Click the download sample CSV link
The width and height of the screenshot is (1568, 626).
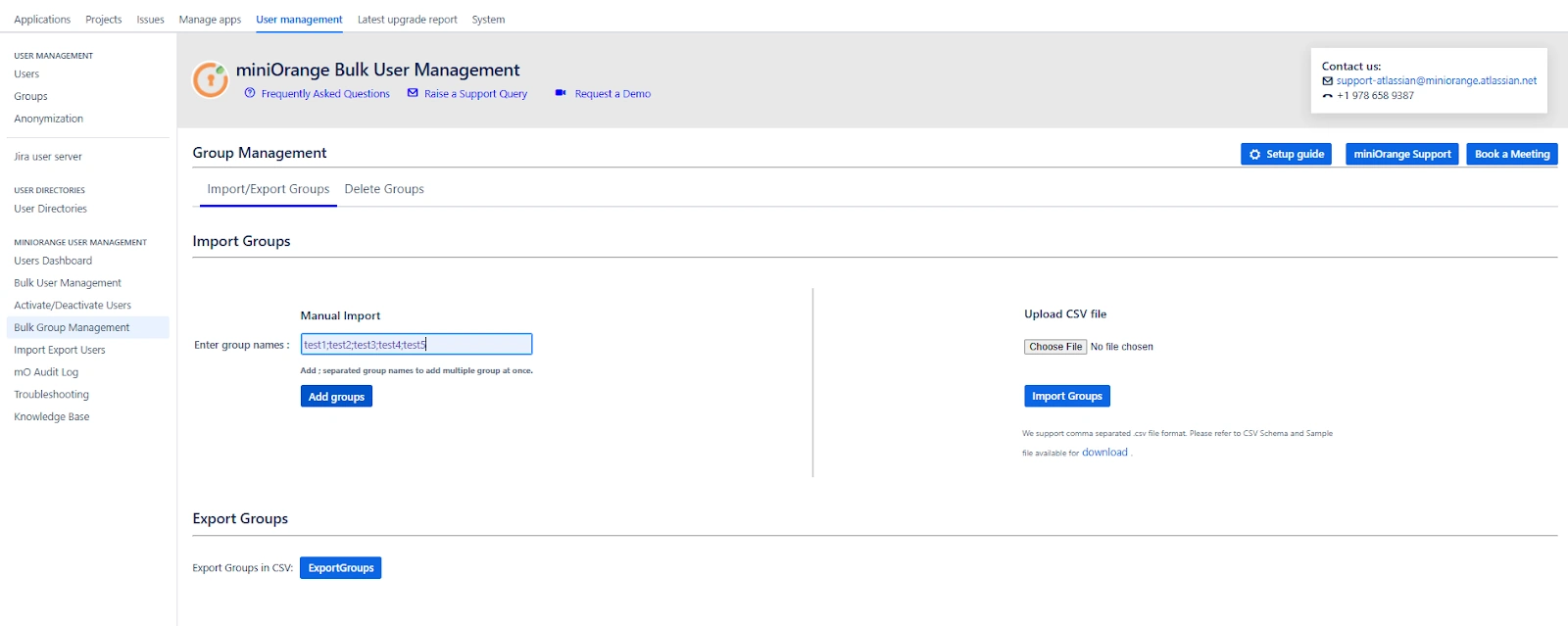1104,453
